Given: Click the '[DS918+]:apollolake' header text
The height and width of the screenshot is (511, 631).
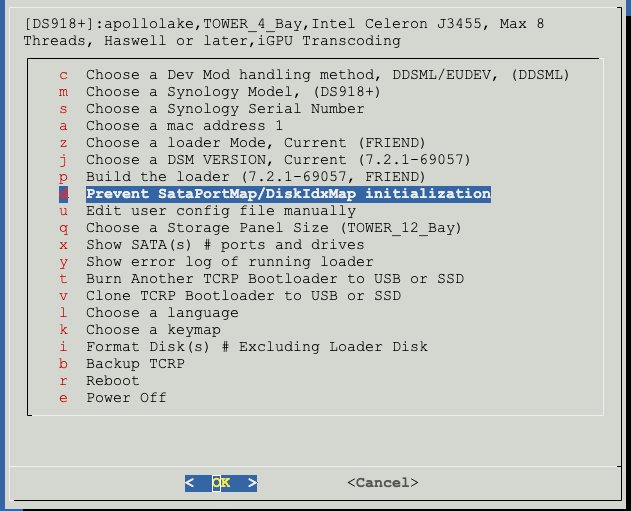Looking at the screenshot, I should (x=109, y=24).
